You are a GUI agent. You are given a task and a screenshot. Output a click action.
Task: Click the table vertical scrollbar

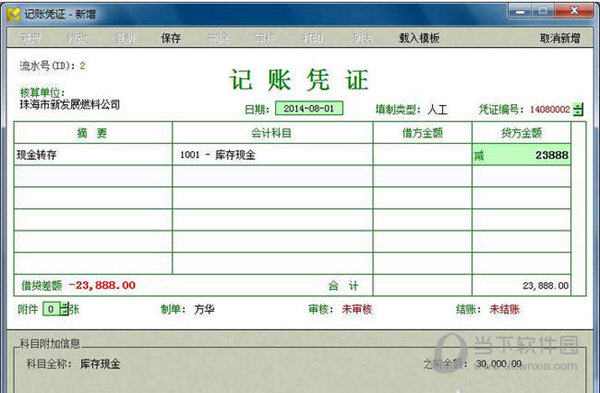pos(578,209)
